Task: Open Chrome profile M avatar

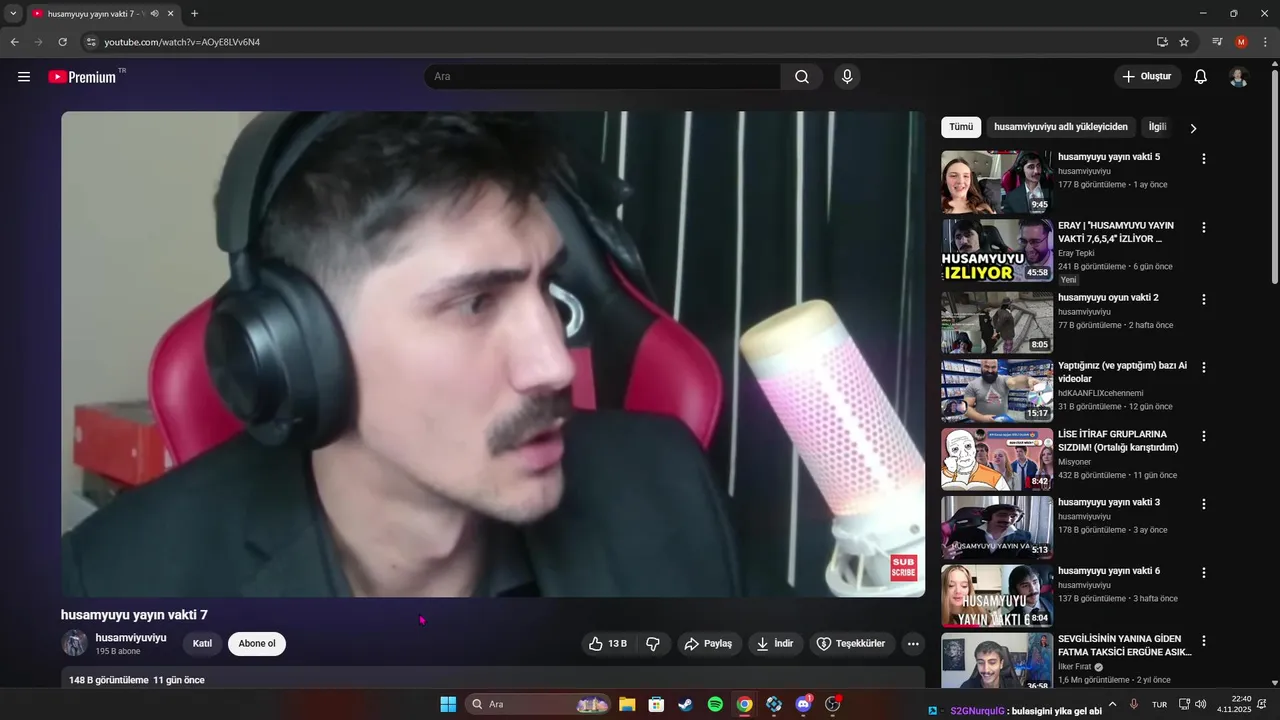Action: [1241, 42]
